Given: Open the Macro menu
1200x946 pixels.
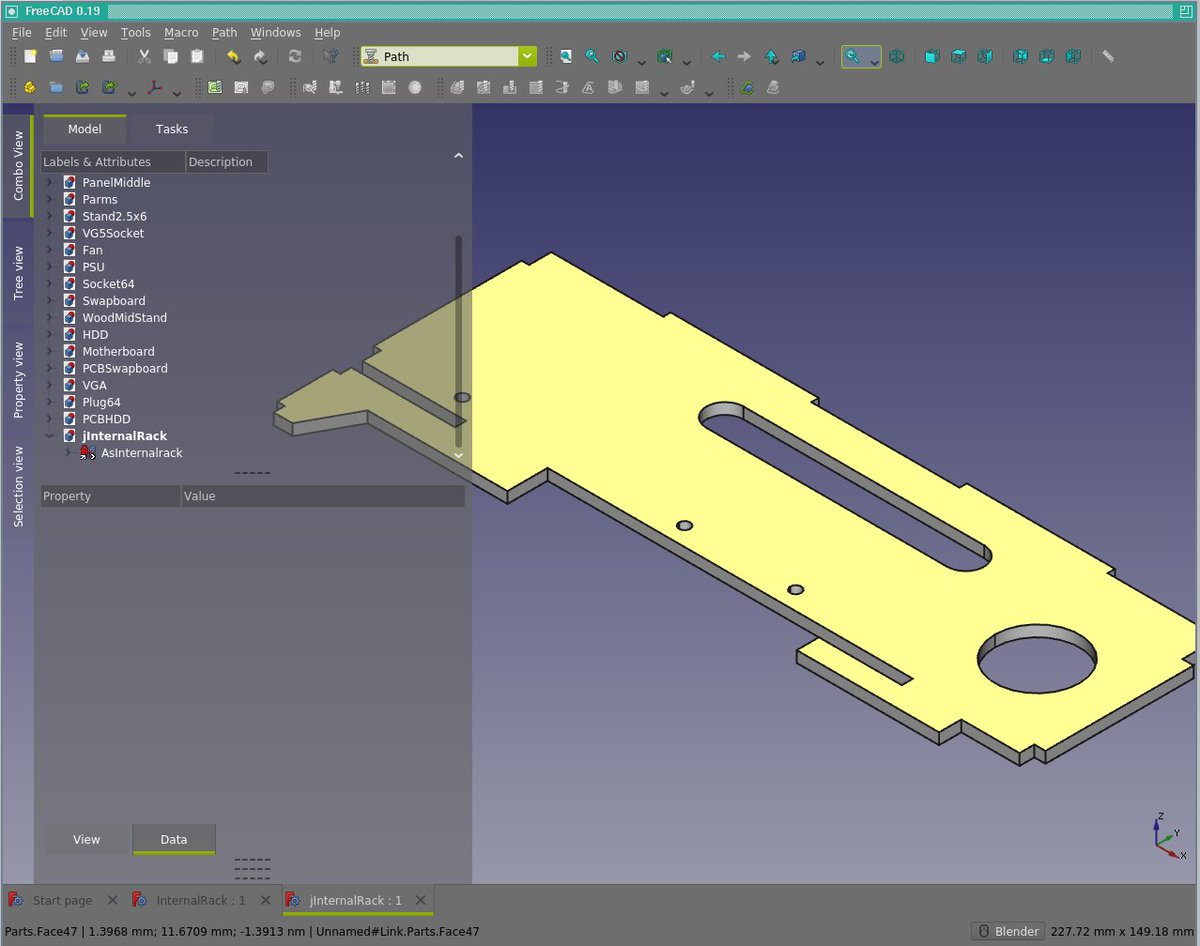Looking at the screenshot, I should (181, 32).
